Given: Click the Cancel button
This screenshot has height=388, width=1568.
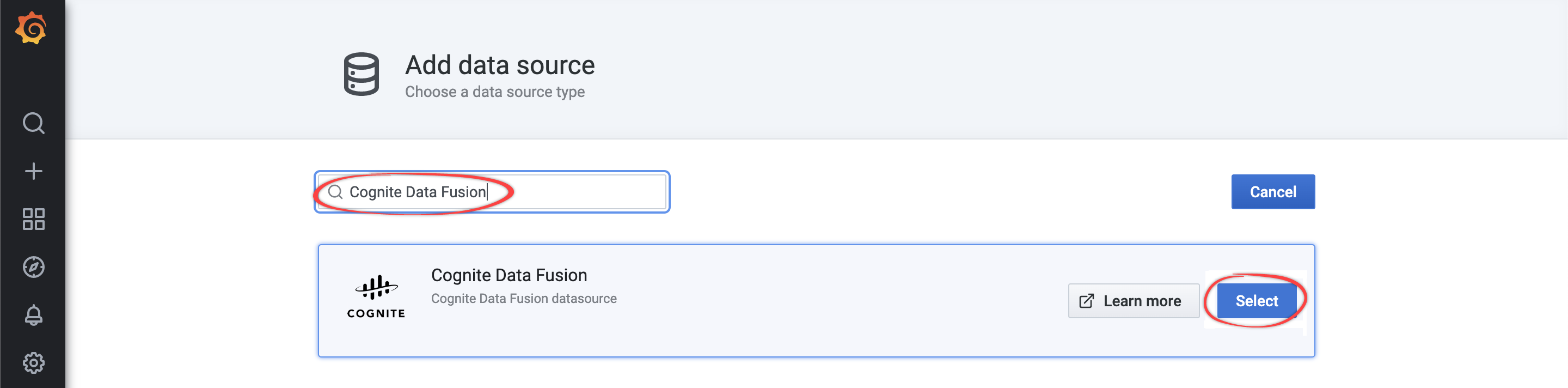Looking at the screenshot, I should tap(1273, 191).
